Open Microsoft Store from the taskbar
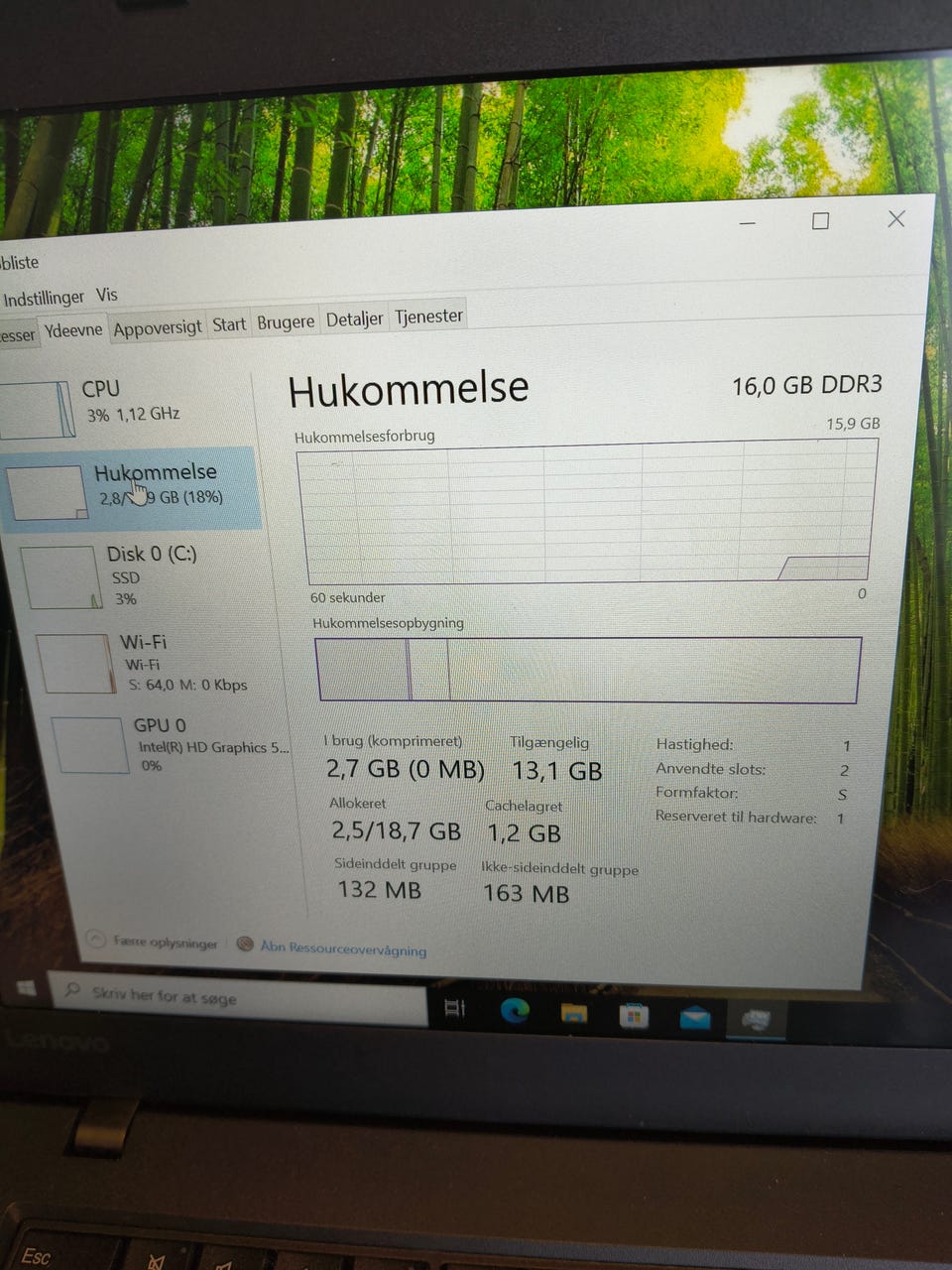This screenshot has height=1270, width=952. [x=634, y=1015]
